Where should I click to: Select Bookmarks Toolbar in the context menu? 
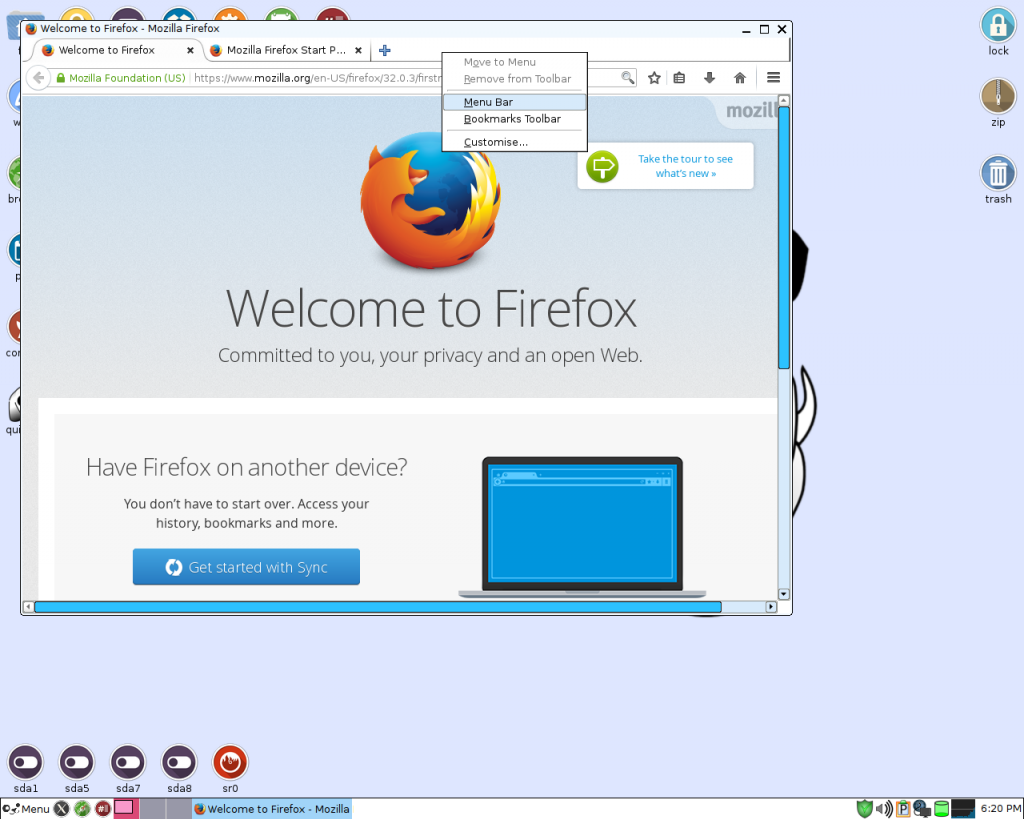tap(515, 119)
